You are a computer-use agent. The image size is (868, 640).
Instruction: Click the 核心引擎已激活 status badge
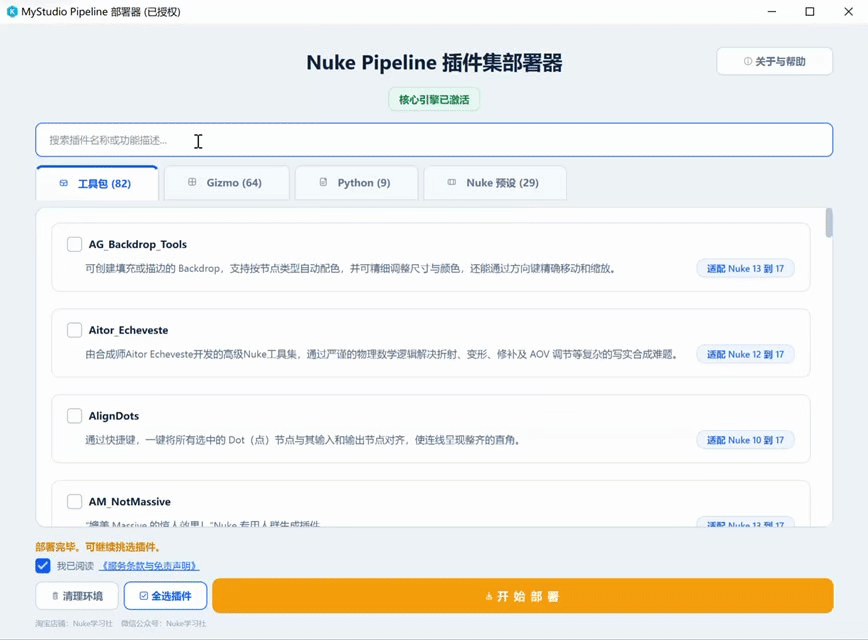pos(434,100)
